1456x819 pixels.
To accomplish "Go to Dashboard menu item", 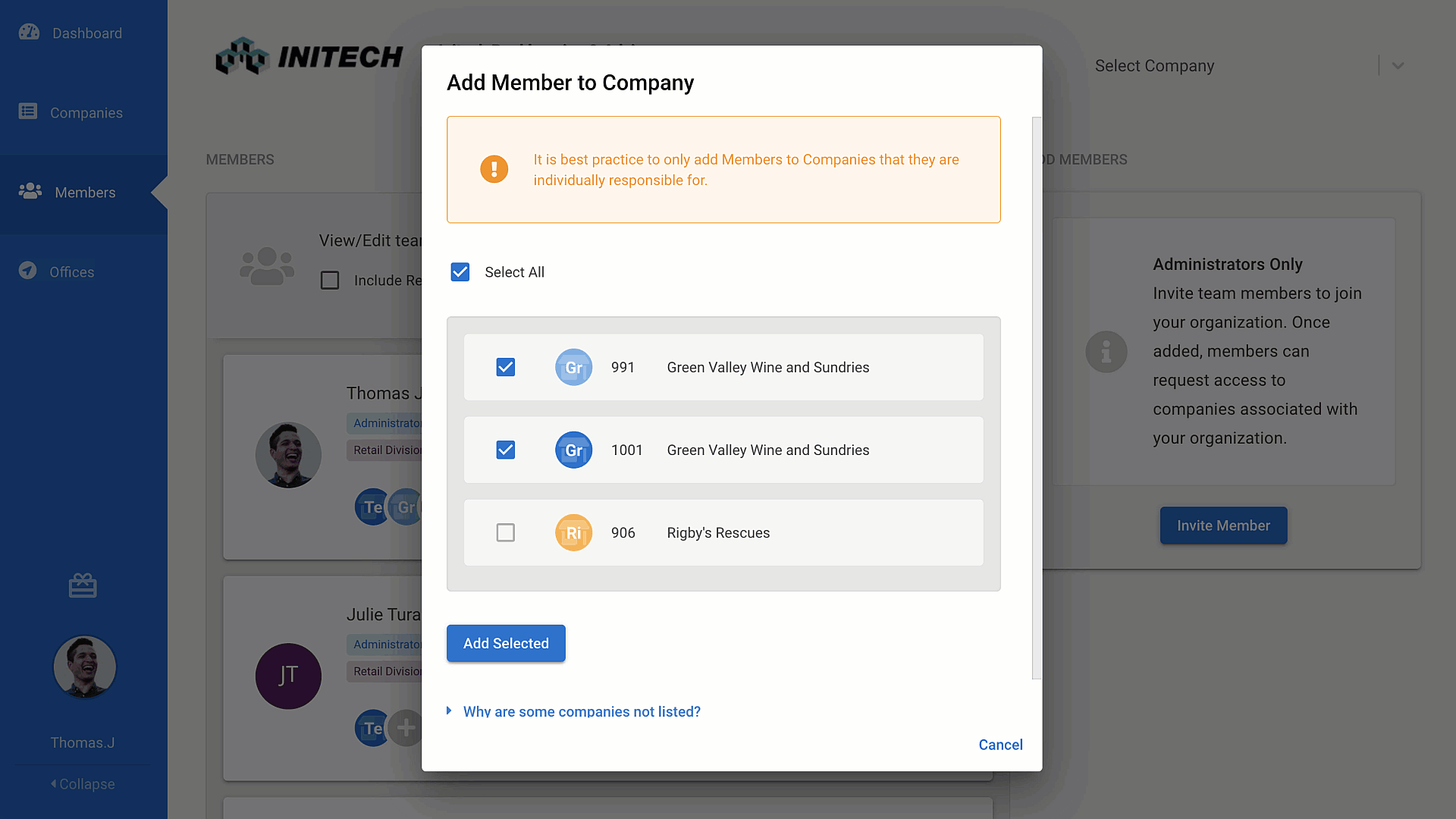I will (x=83, y=33).
